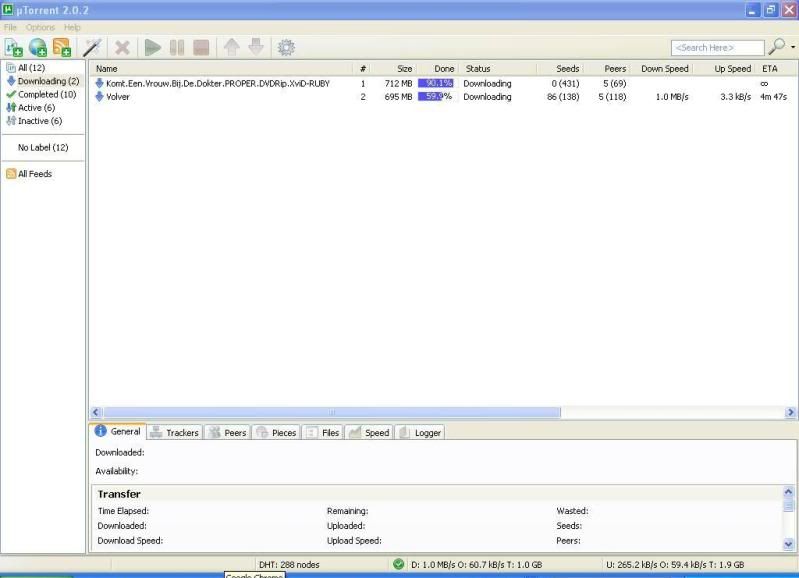
Task: Sort by the ETA column header
Action: (769, 69)
